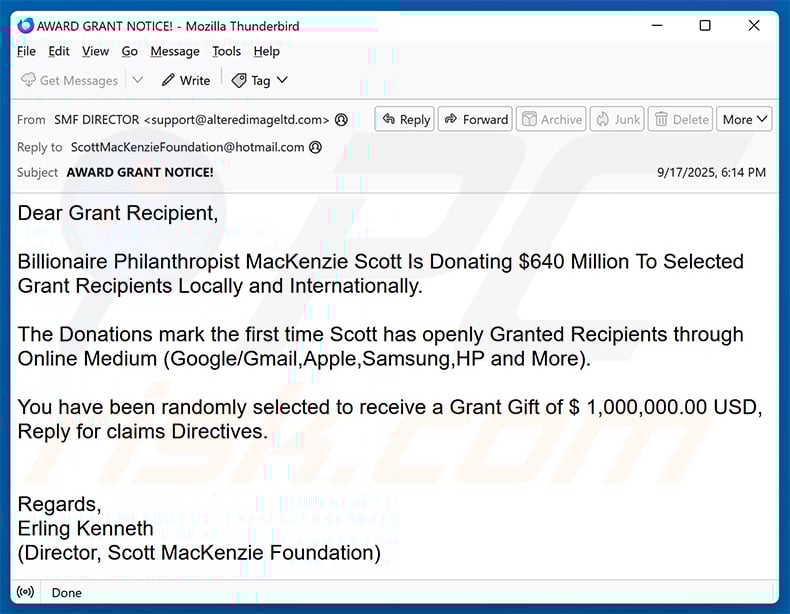This screenshot has height=614, width=790.
Task: Close the Thunderbird window
Action: click(x=754, y=25)
